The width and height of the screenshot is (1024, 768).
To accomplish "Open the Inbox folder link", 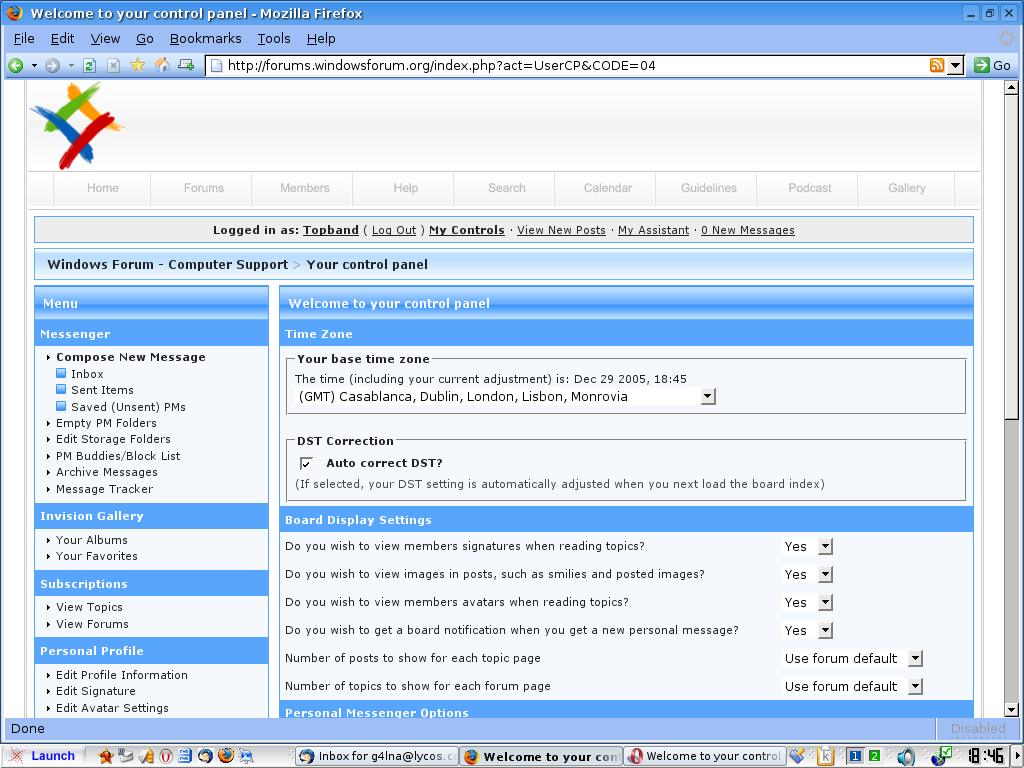I will click(88, 374).
